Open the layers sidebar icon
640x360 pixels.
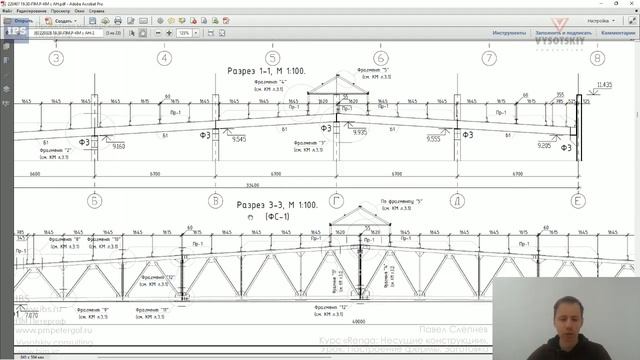click(x=6, y=89)
